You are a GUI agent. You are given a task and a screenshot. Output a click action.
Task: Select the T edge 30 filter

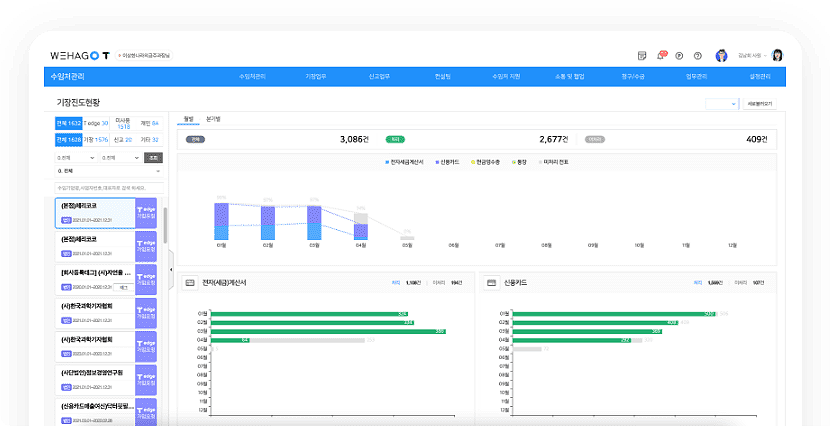(x=96, y=123)
